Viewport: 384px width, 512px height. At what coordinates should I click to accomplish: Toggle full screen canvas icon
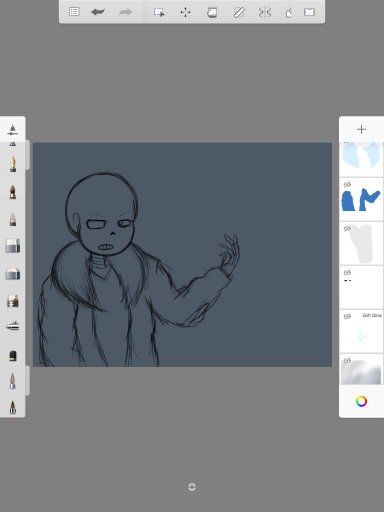coord(310,12)
